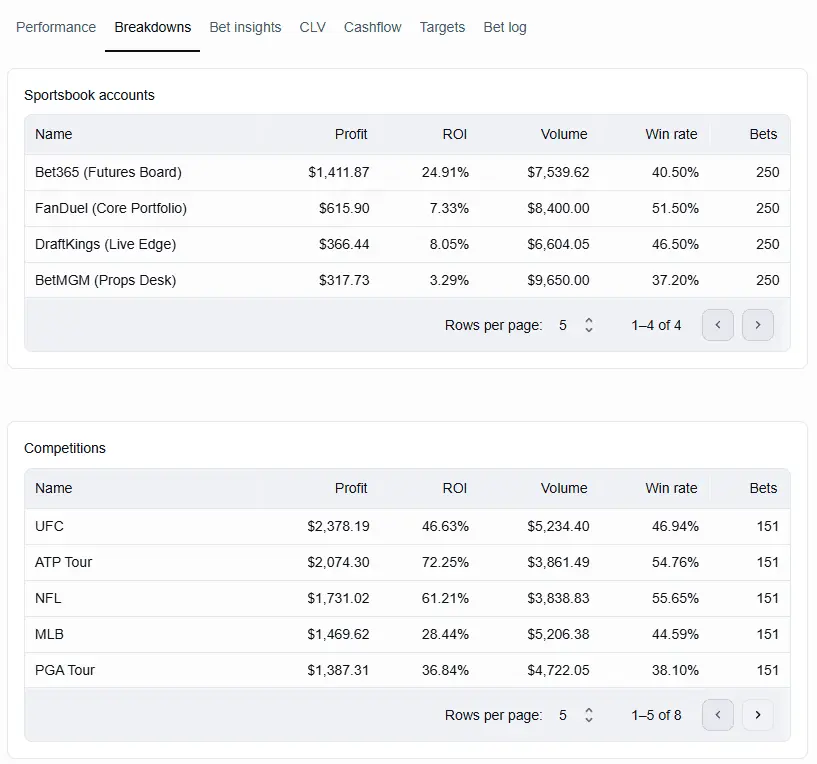The image size is (817, 764).
Task: Click the ATP Tour competition name
Action: (x=64, y=562)
